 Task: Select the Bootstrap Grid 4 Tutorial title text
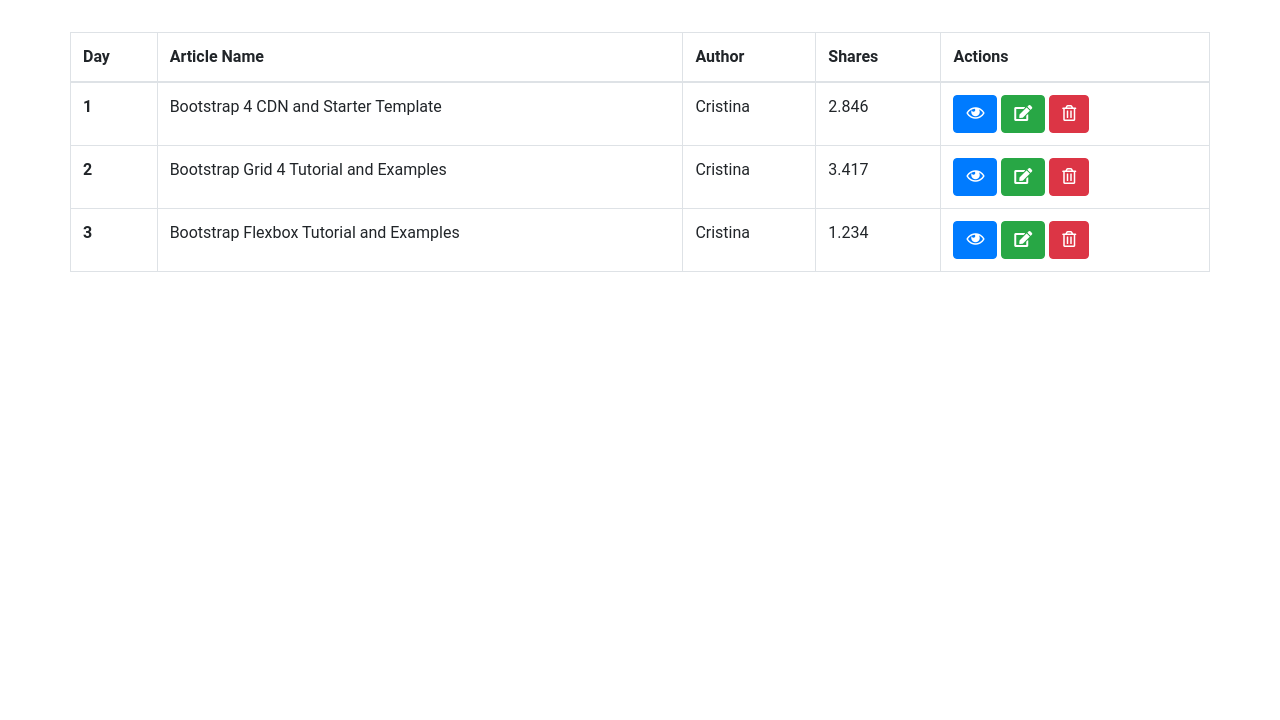pyautogui.click(x=308, y=170)
